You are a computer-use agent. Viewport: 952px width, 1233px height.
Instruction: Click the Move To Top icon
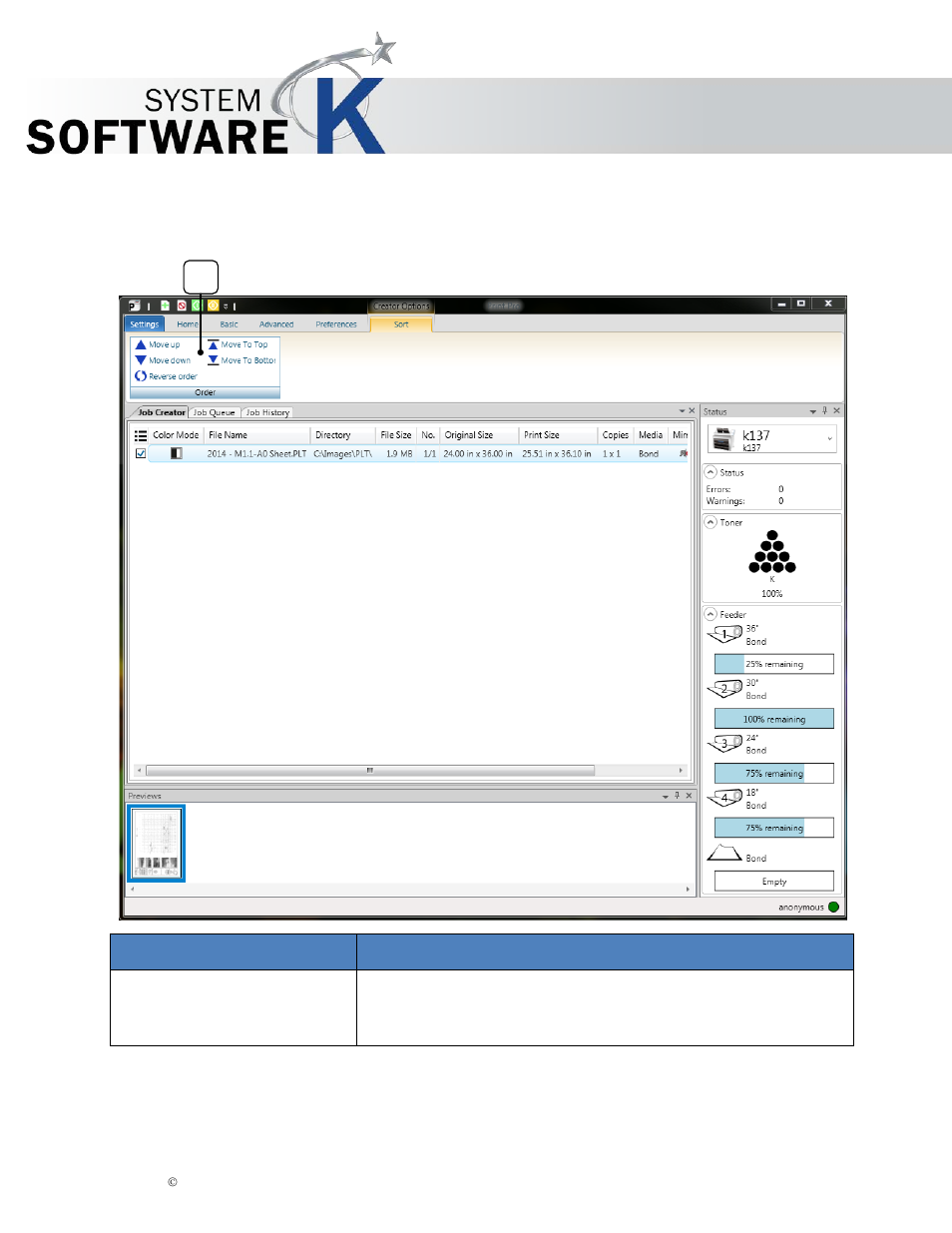pyautogui.click(x=213, y=344)
